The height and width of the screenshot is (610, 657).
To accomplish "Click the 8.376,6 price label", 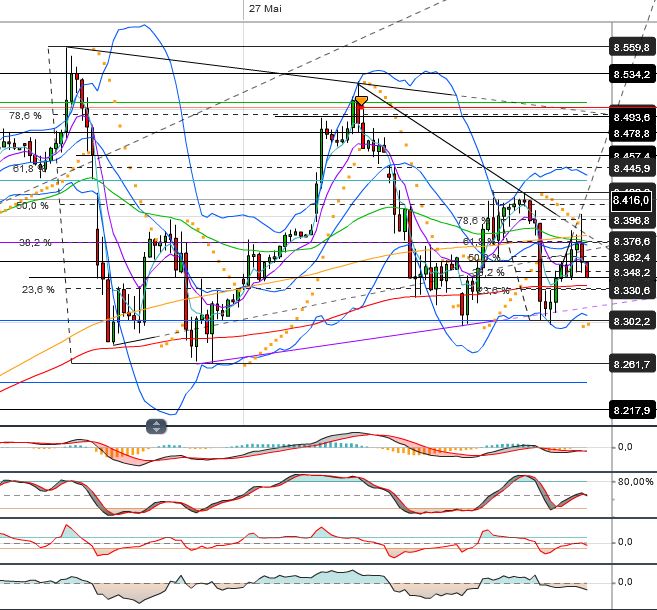I will click(x=632, y=241).
